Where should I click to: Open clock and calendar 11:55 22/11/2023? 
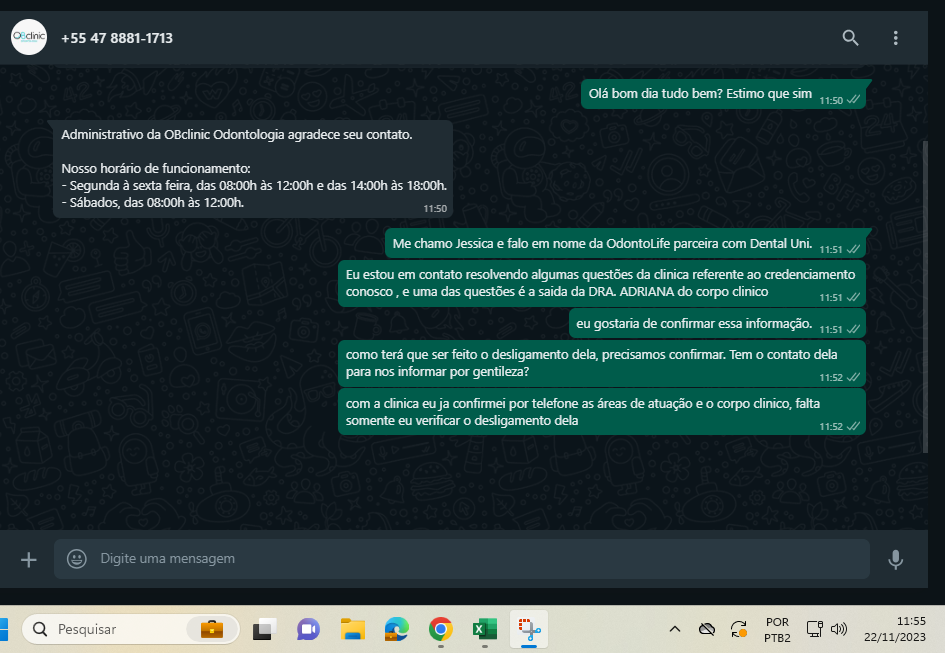click(x=894, y=629)
